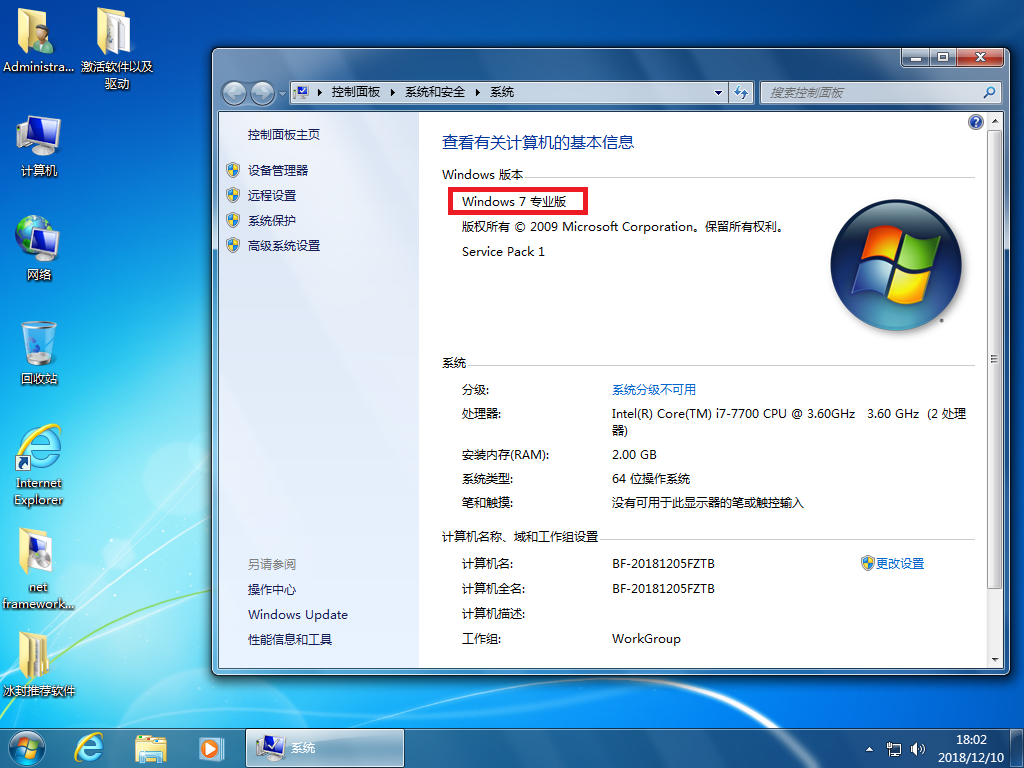Click the Service Pack 1 text
The width and height of the screenshot is (1024, 768).
(503, 251)
